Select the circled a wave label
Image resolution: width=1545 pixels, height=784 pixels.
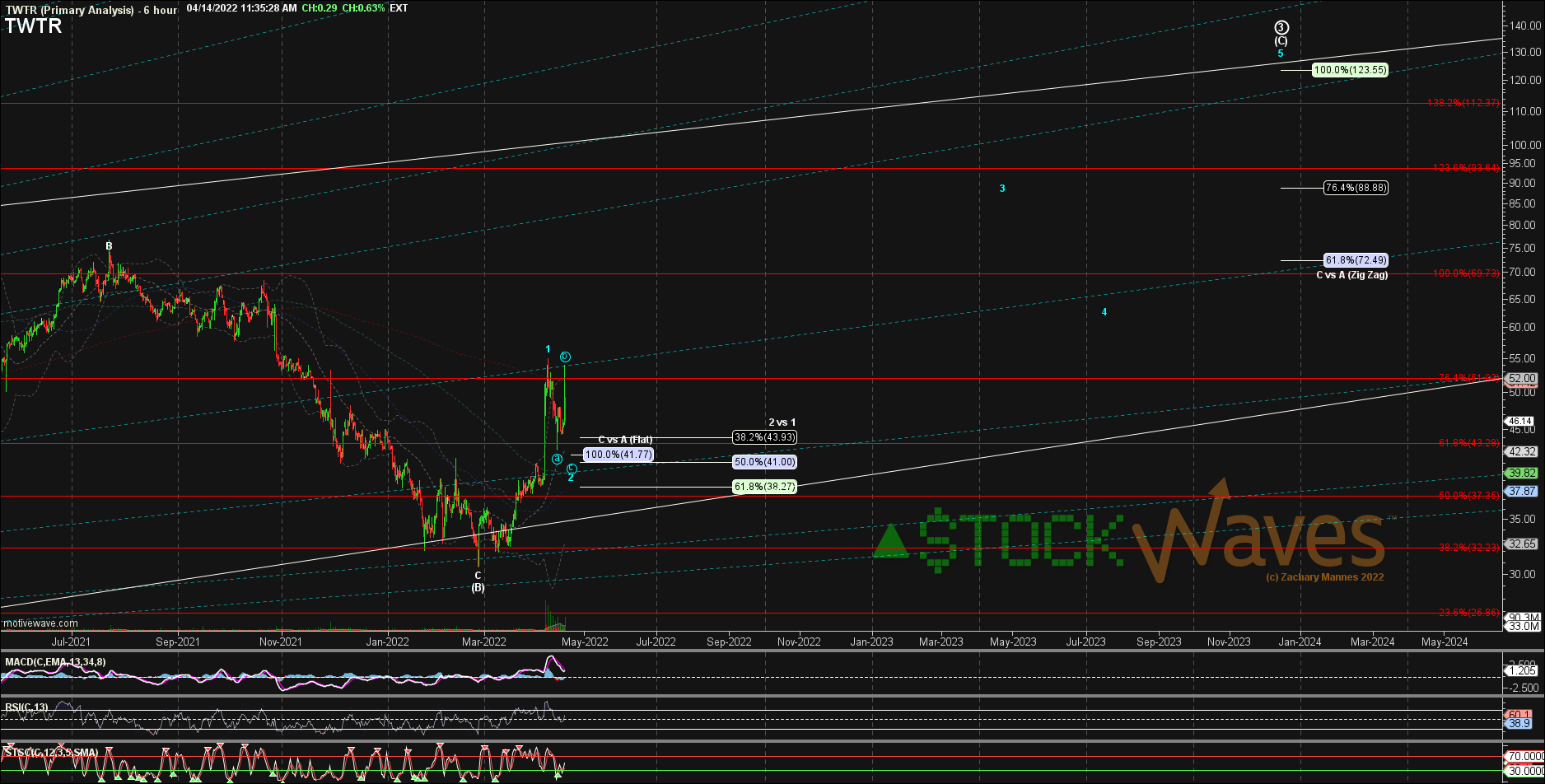[558, 458]
